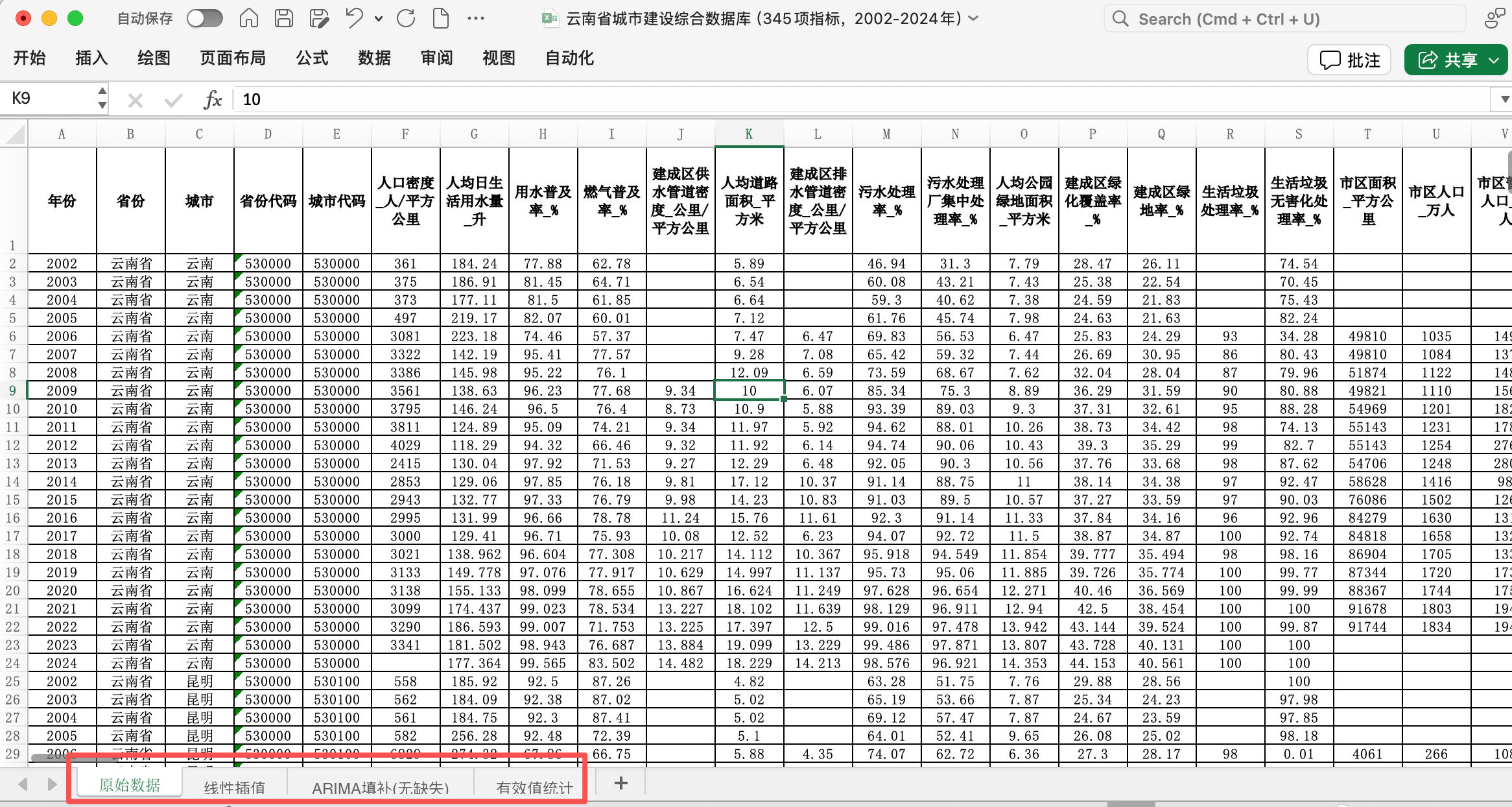Click the Save disk icon

pos(283,18)
